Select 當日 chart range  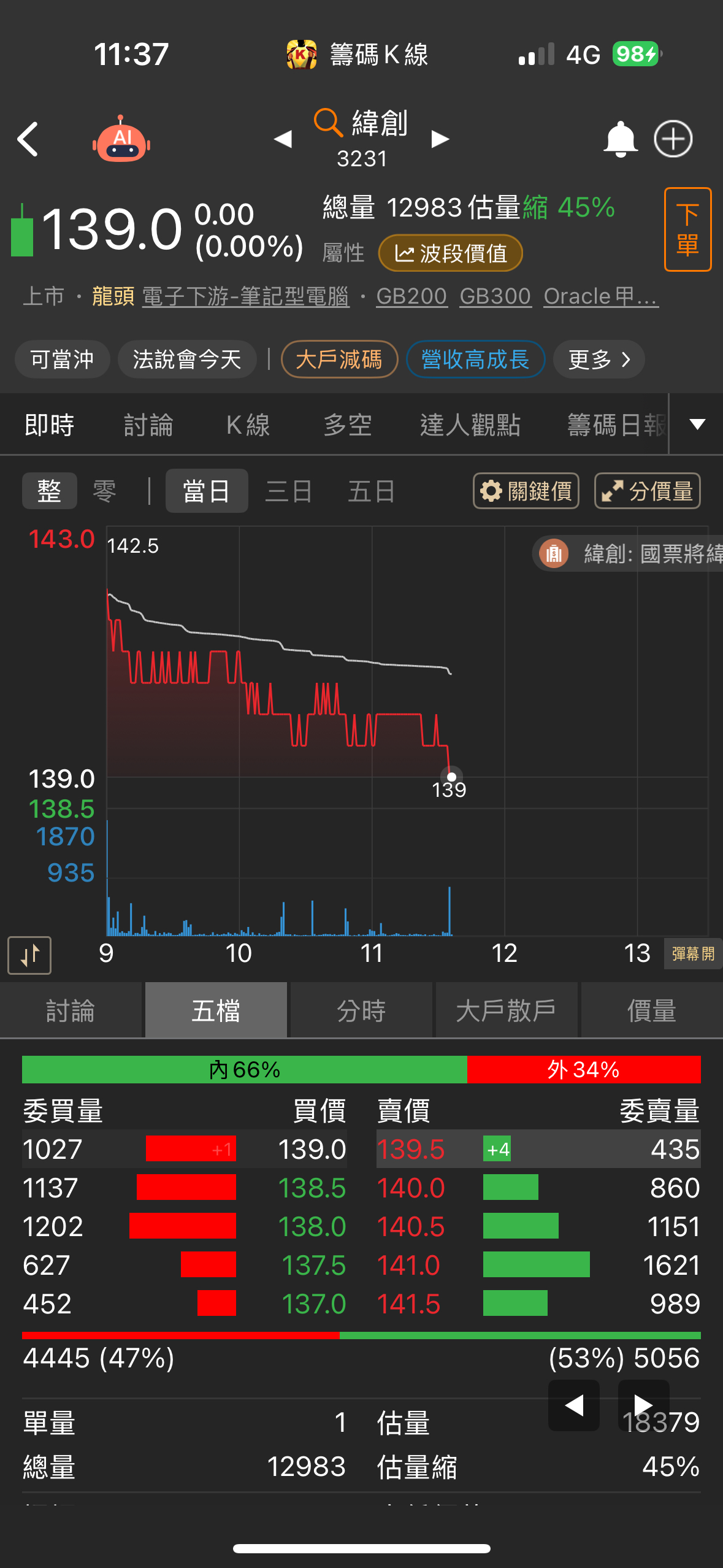coord(207,491)
